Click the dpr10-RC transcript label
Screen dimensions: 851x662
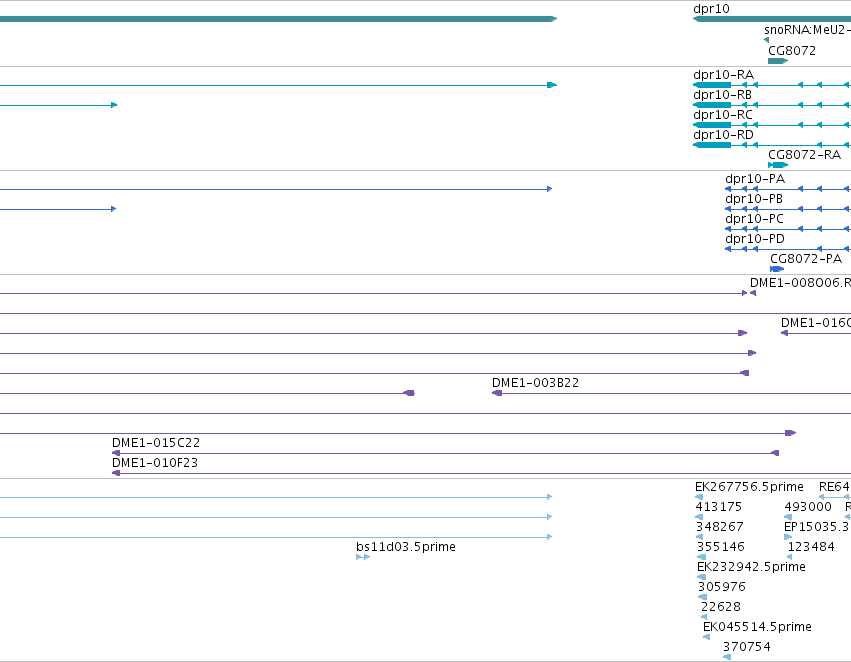click(x=723, y=114)
